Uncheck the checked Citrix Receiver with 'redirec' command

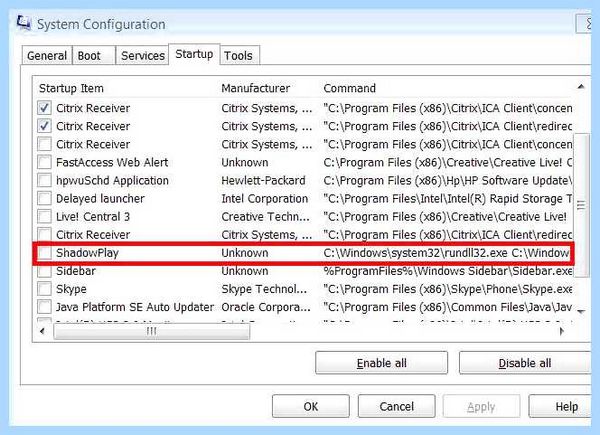click(x=44, y=126)
